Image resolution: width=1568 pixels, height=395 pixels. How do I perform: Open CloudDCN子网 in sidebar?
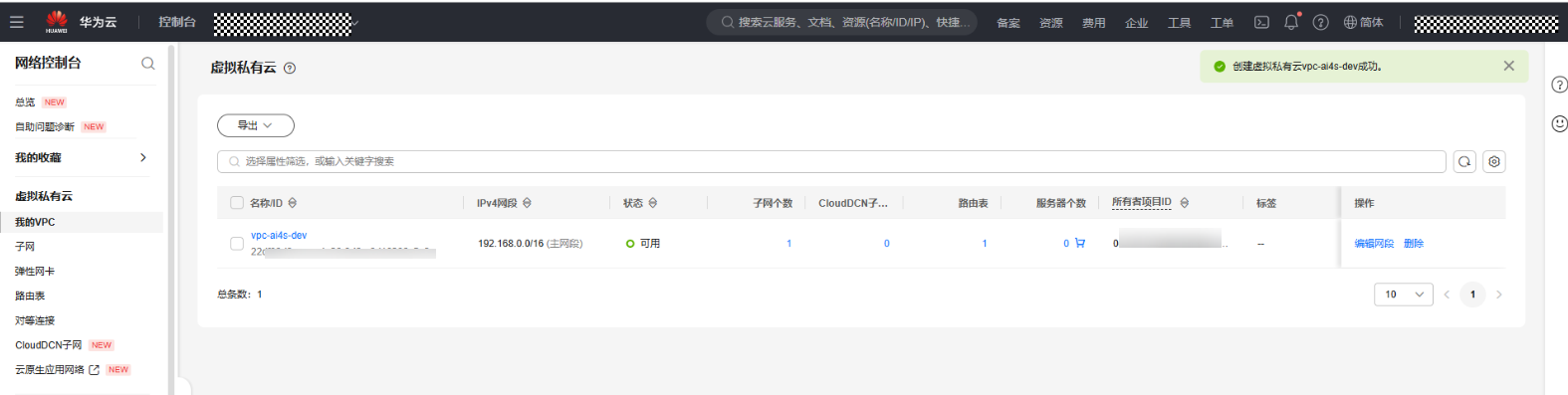tap(49, 345)
